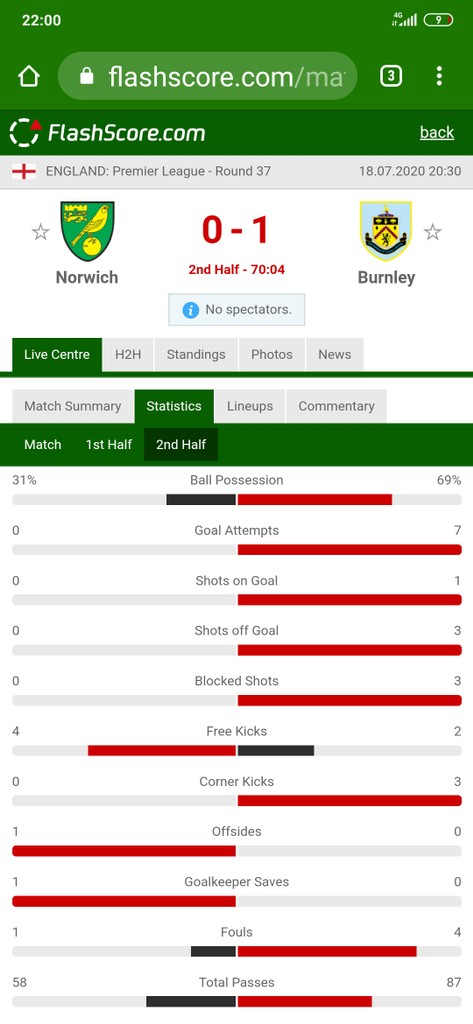Tap the Burnley team name

(386, 278)
